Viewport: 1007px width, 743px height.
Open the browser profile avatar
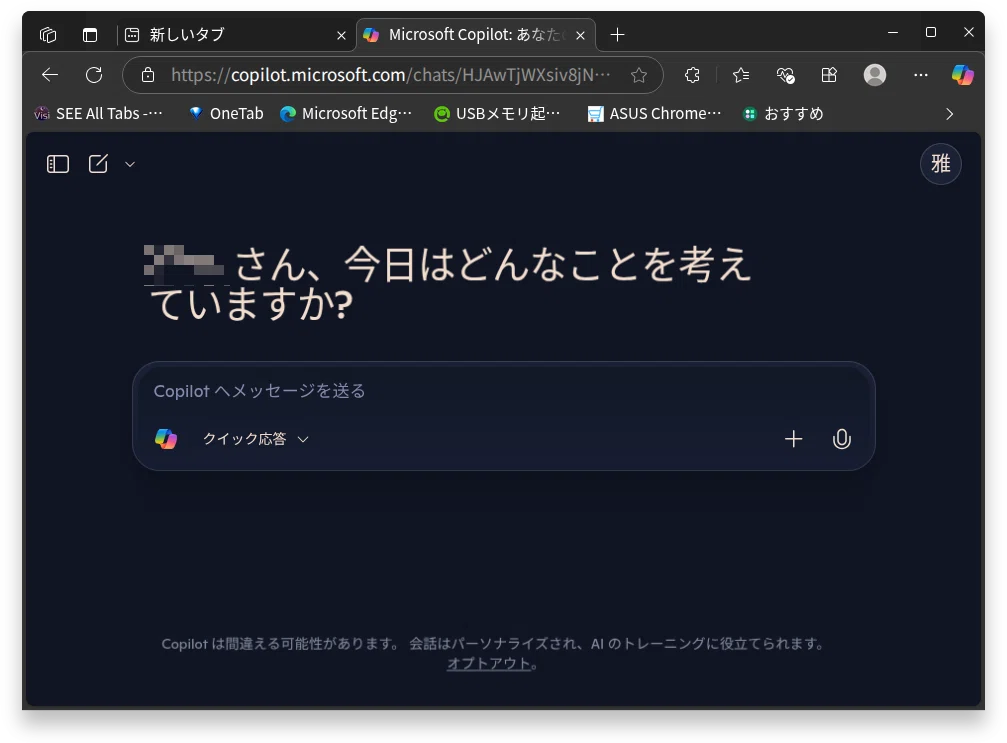[875, 75]
